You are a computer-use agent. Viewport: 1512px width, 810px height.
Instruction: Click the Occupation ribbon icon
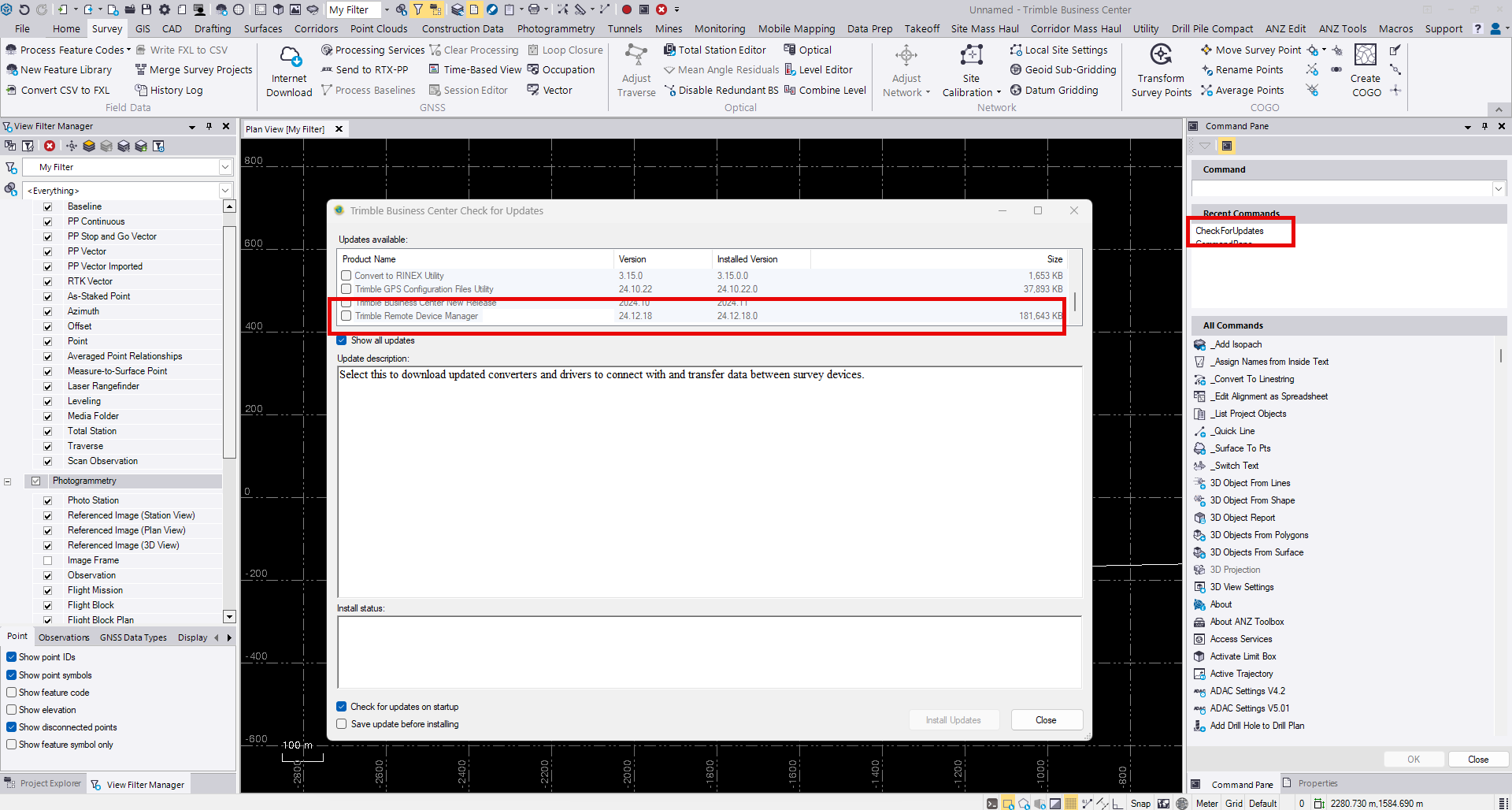(x=533, y=69)
